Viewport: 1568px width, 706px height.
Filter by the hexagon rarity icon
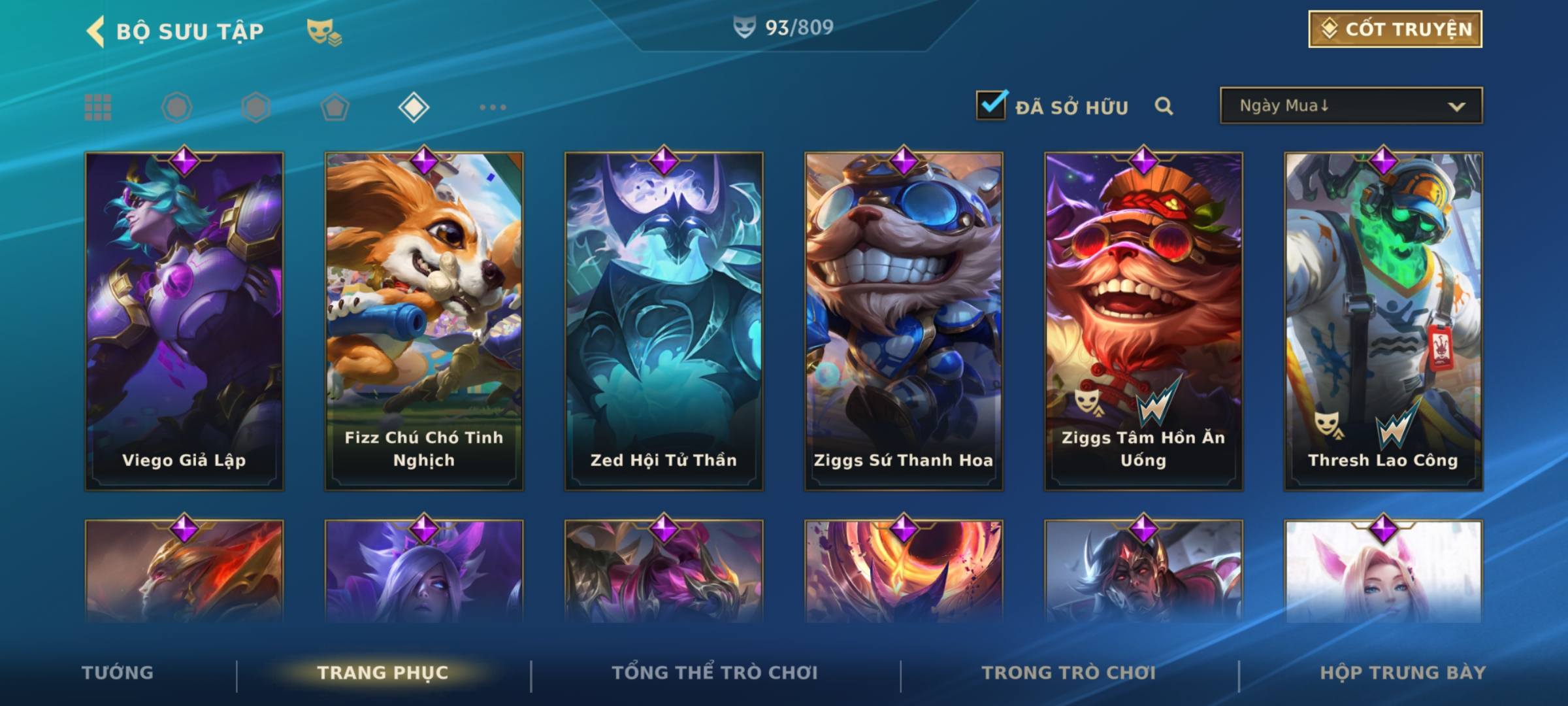pyautogui.click(x=255, y=107)
